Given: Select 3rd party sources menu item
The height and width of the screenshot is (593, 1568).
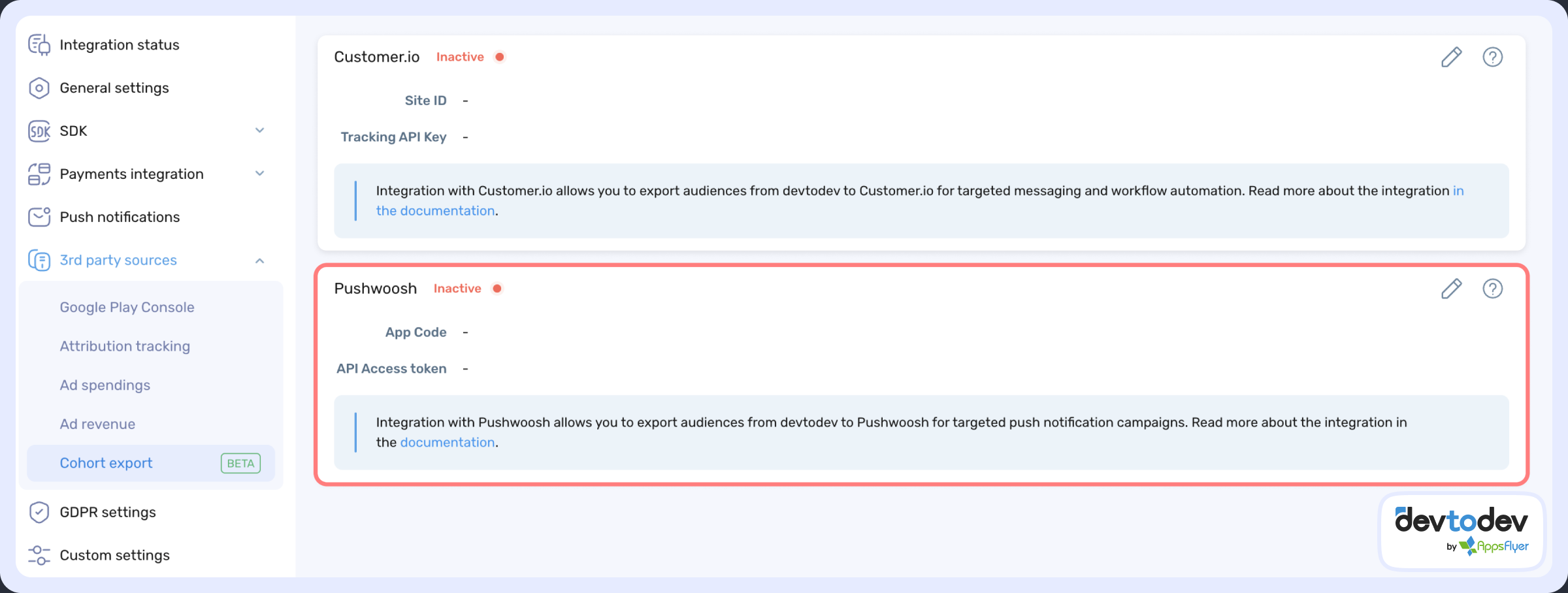Looking at the screenshot, I should [x=118, y=260].
